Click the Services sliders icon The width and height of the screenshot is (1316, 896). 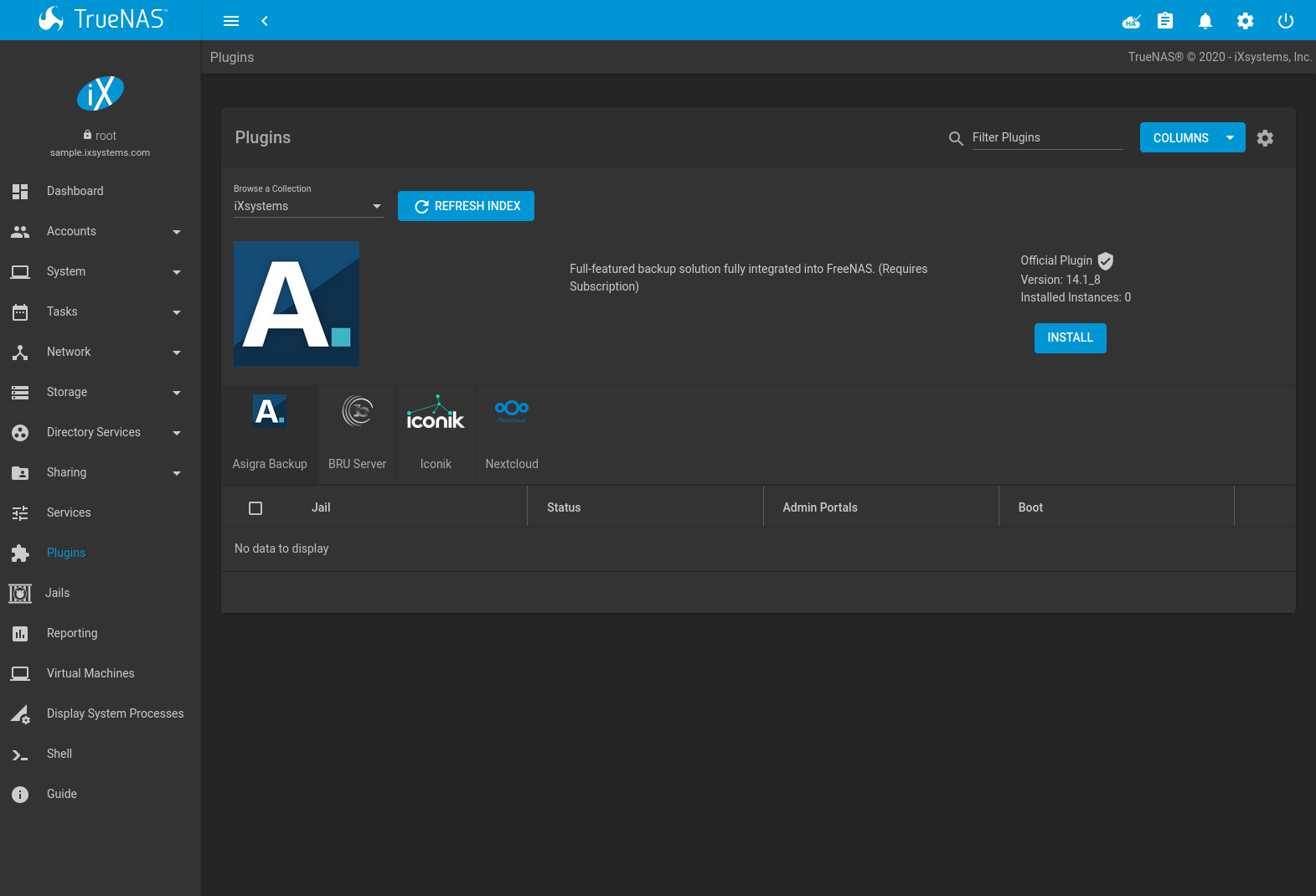(x=20, y=512)
